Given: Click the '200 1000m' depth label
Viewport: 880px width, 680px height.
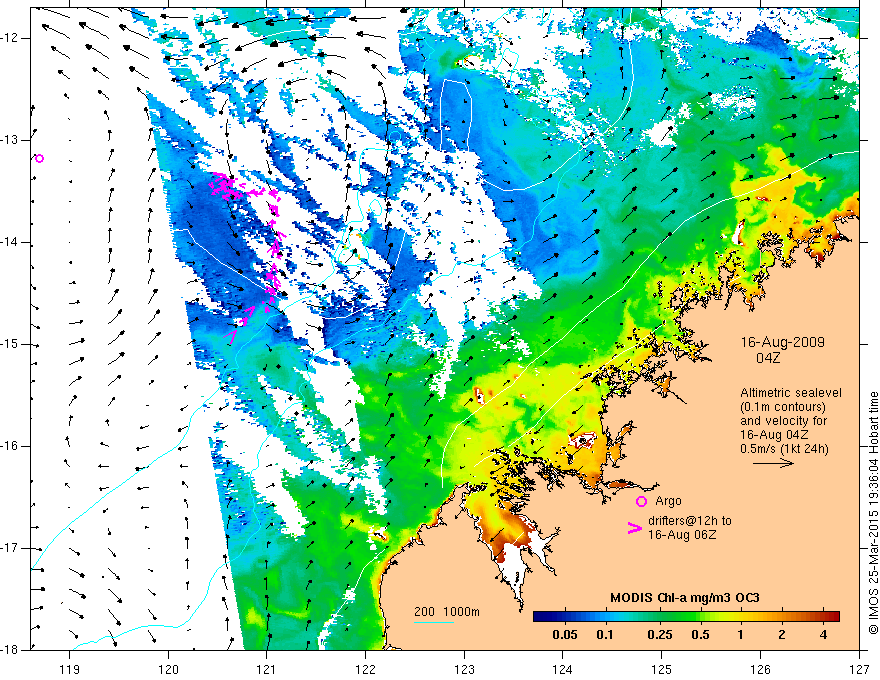Looking at the screenshot, I should [447, 612].
